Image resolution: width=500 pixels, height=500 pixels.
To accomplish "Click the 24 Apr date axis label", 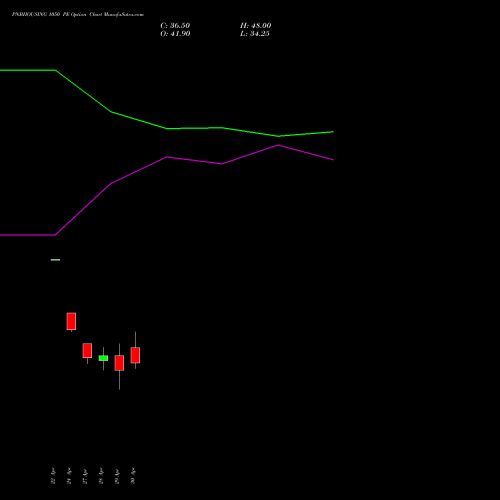I will [69, 476].
